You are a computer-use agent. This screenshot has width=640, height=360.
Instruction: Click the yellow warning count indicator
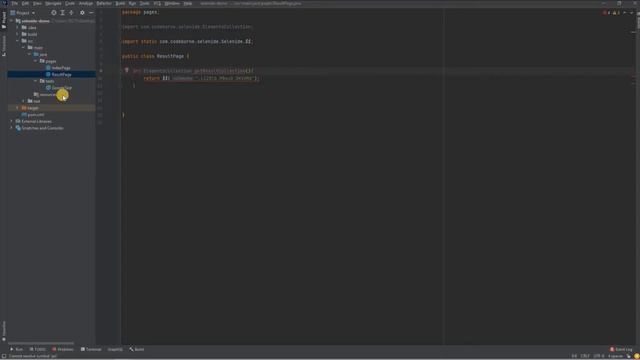pos(616,13)
